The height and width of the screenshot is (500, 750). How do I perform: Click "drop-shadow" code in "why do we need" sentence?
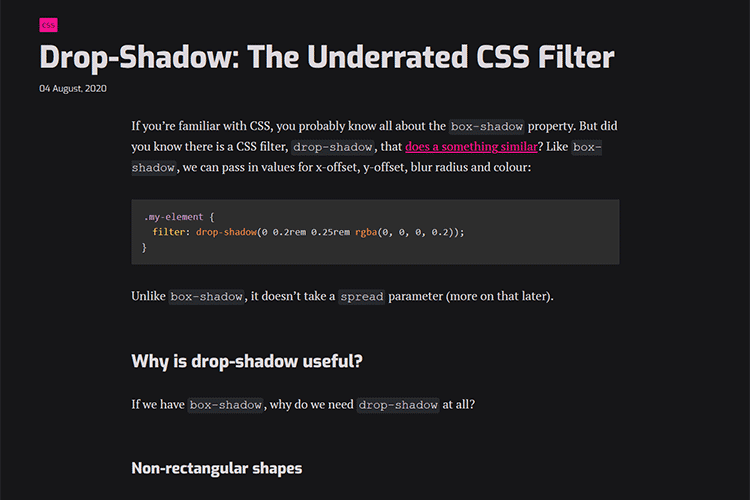click(x=398, y=405)
